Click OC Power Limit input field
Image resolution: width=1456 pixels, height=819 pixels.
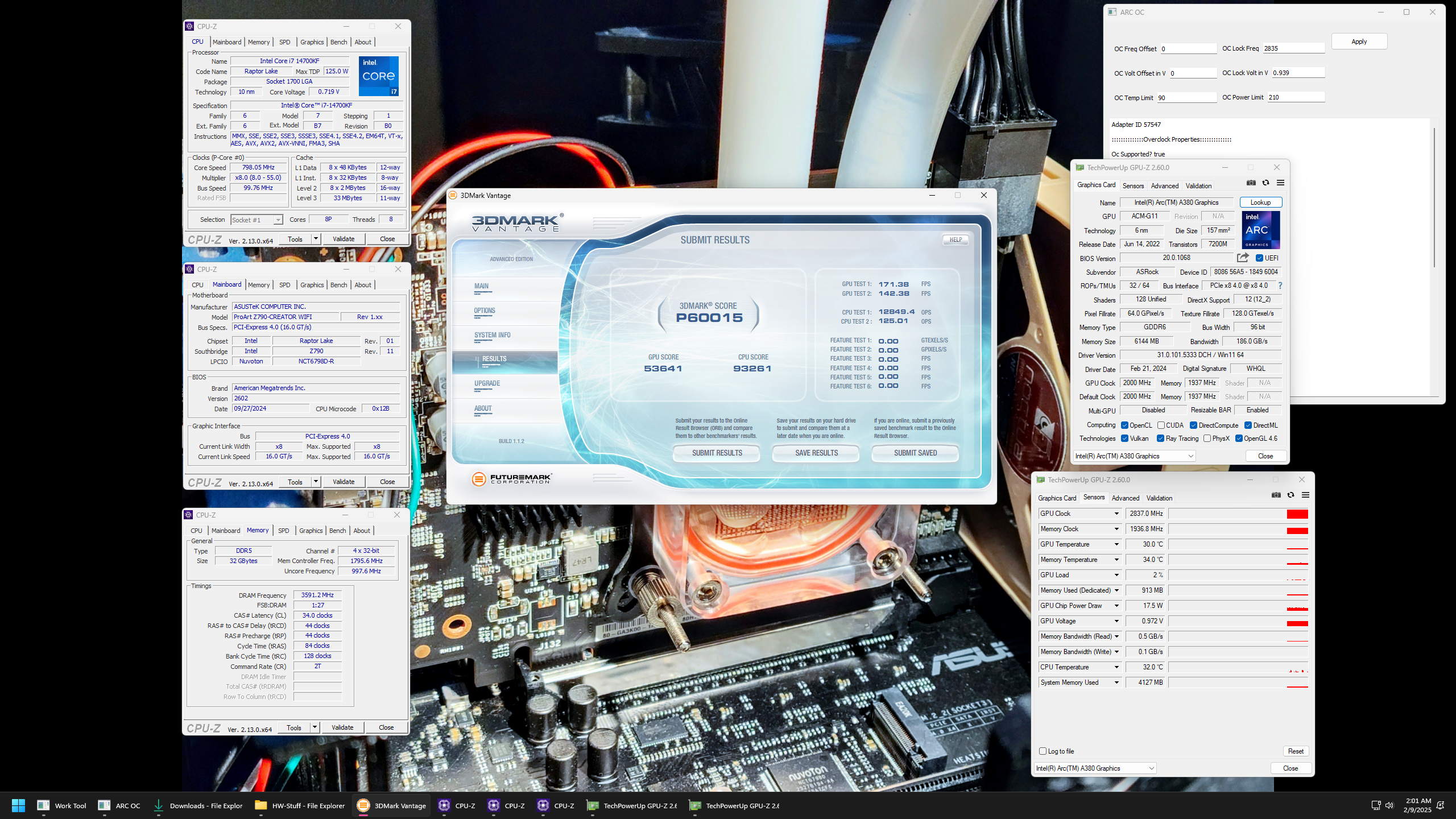tap(1296, 97)
